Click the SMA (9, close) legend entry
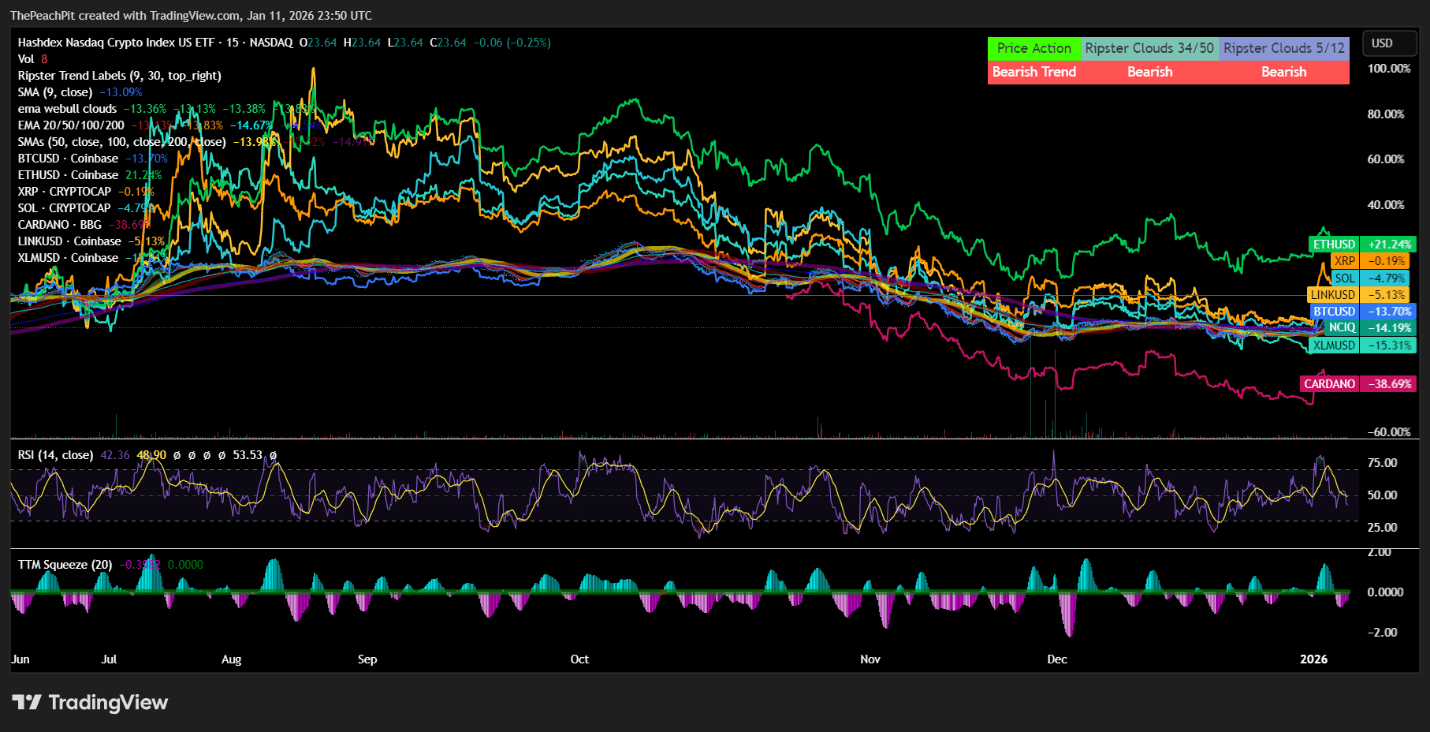1430x732 pixels. tap(54, 91)
